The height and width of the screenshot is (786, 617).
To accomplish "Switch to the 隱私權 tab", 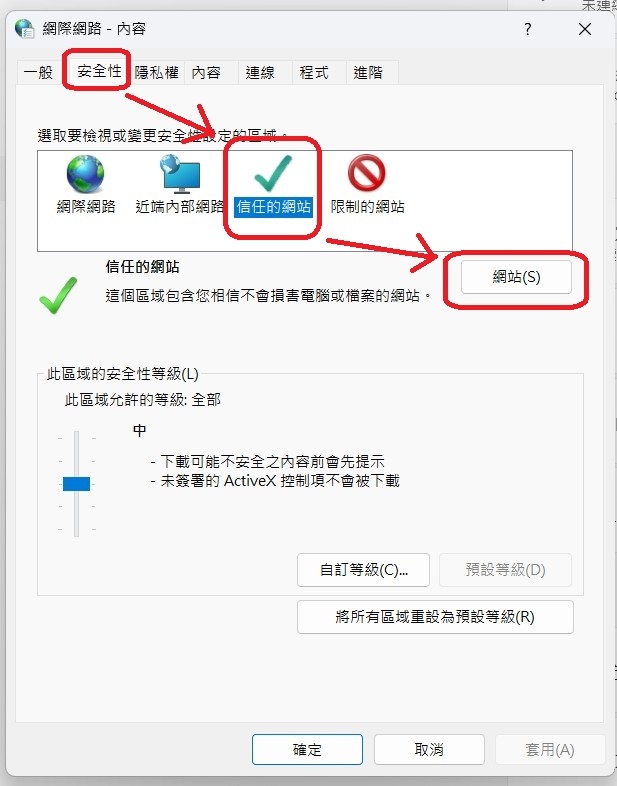I will point(156,73).
